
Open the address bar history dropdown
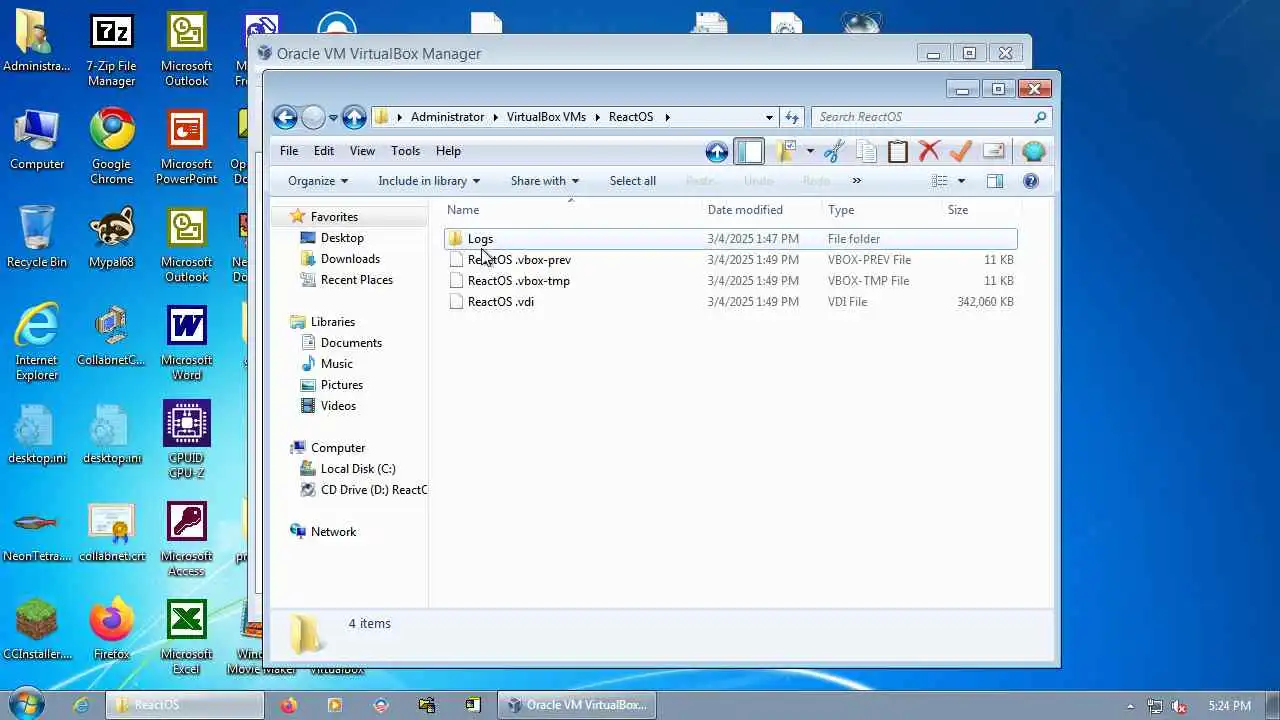point(769,117)
